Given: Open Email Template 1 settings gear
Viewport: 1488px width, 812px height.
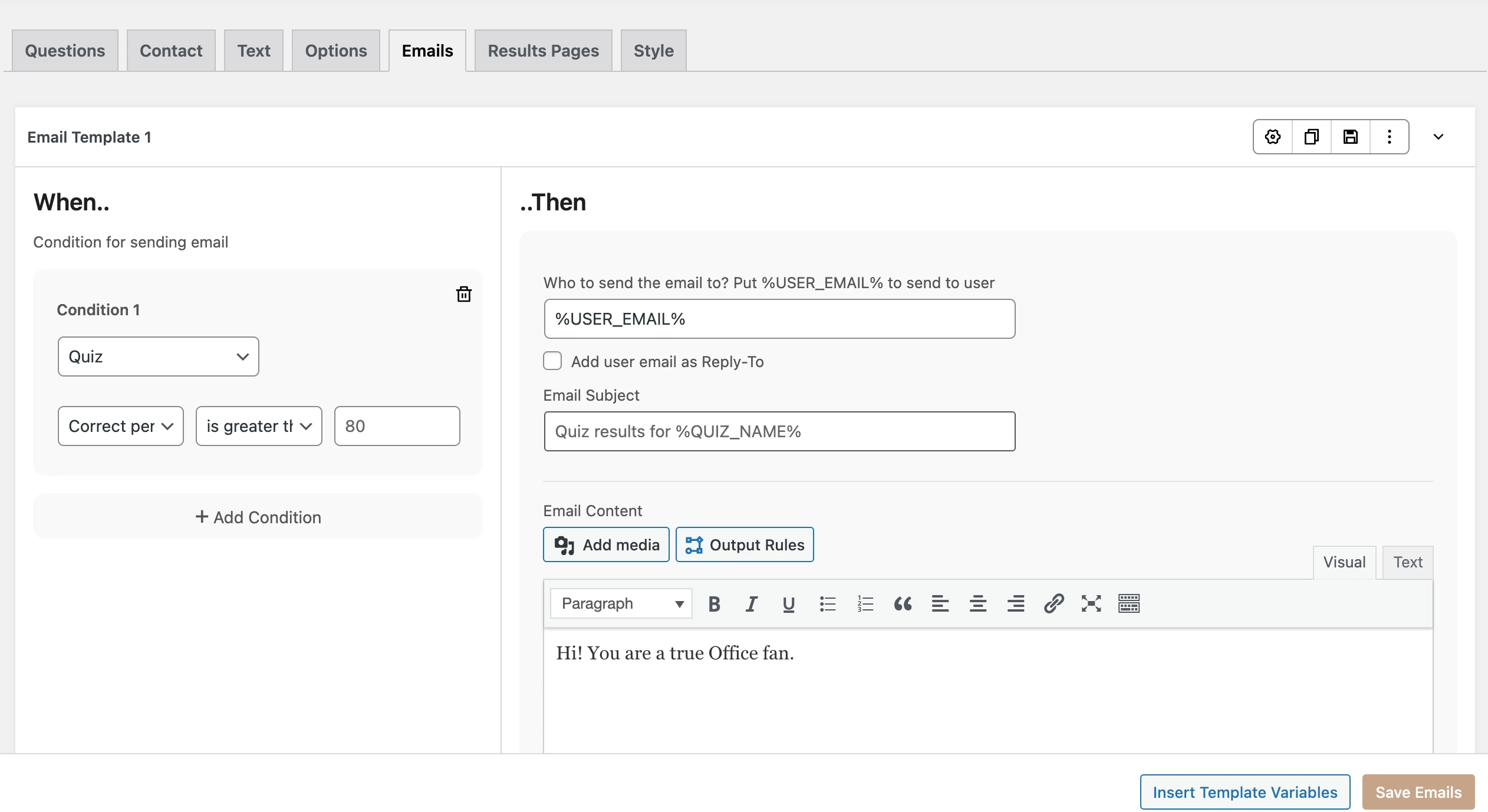Looking at the screenshot, I should point(1272,136).
